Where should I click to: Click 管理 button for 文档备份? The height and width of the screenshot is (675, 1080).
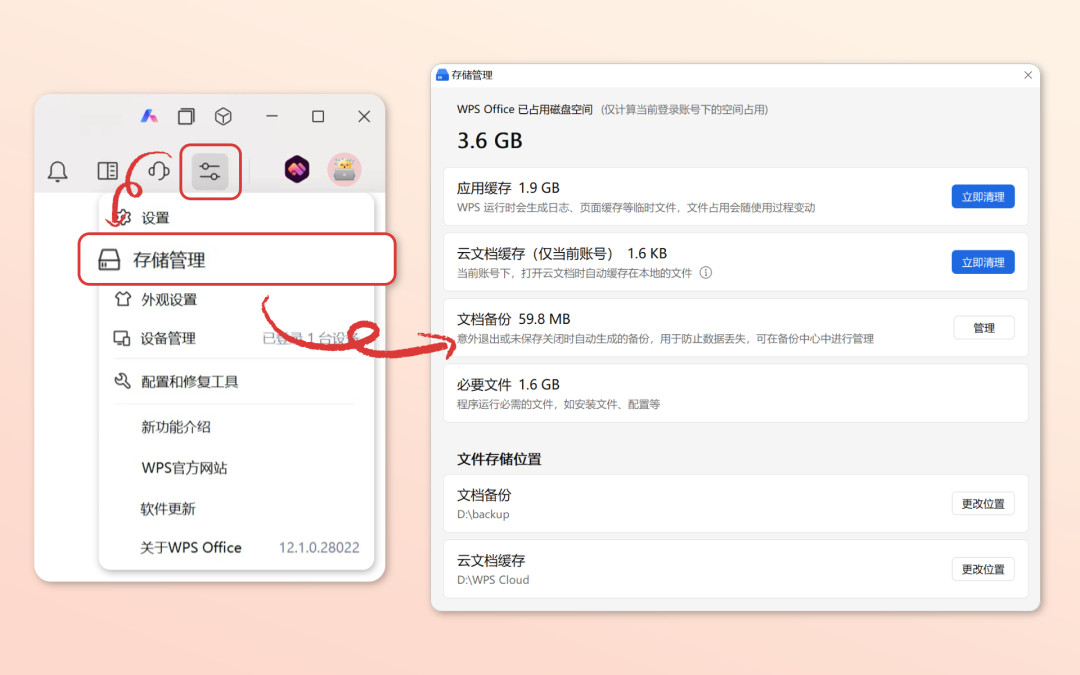pos(984,328)
